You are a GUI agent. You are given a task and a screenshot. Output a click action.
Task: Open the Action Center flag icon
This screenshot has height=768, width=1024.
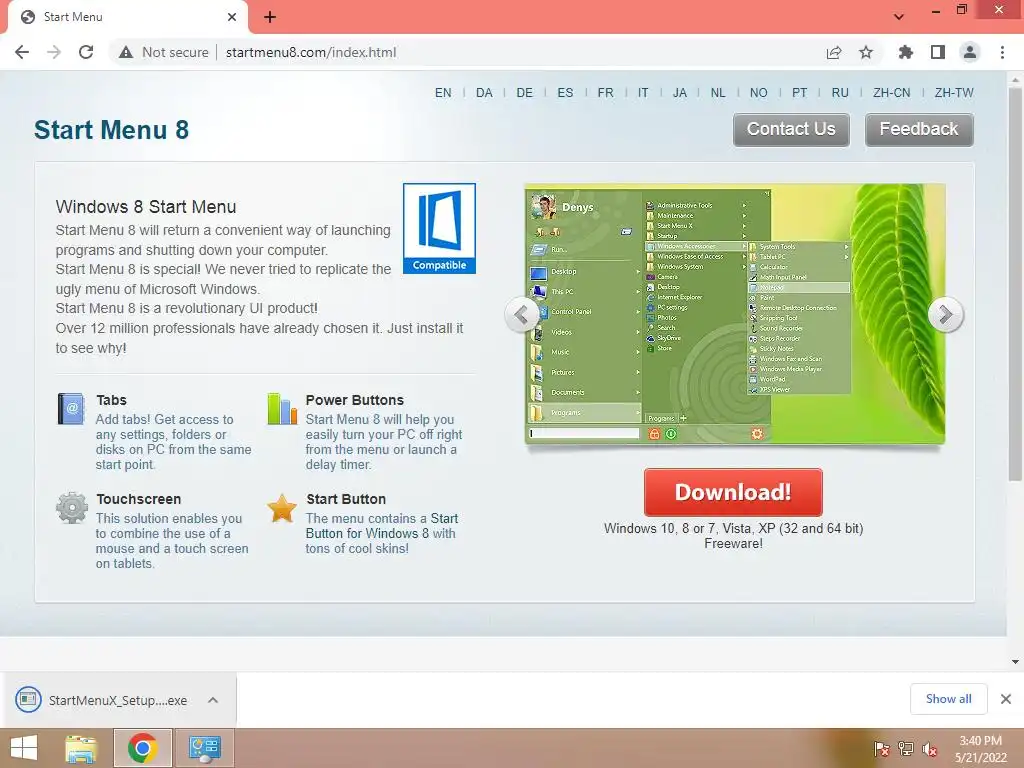(881, 749)
